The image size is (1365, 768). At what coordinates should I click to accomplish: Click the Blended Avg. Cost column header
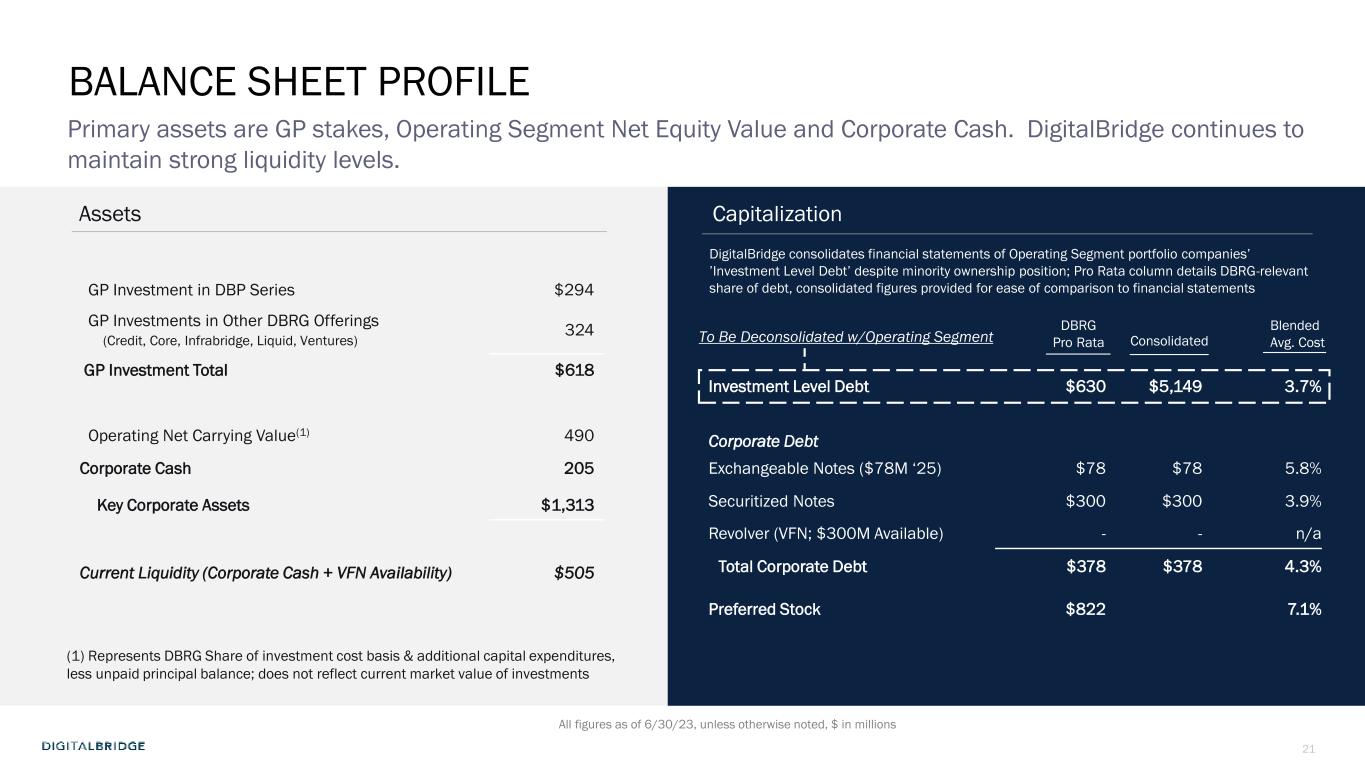(x=1296, y=335)
